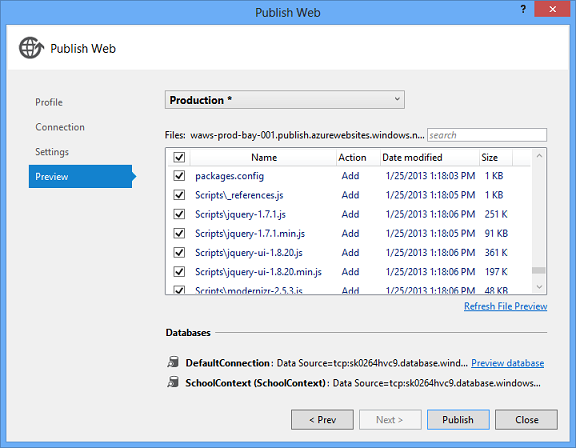The height and width of the screenshot is (448, 576).
Task: Switch to the Settings tab
Action: click(52, 152)
